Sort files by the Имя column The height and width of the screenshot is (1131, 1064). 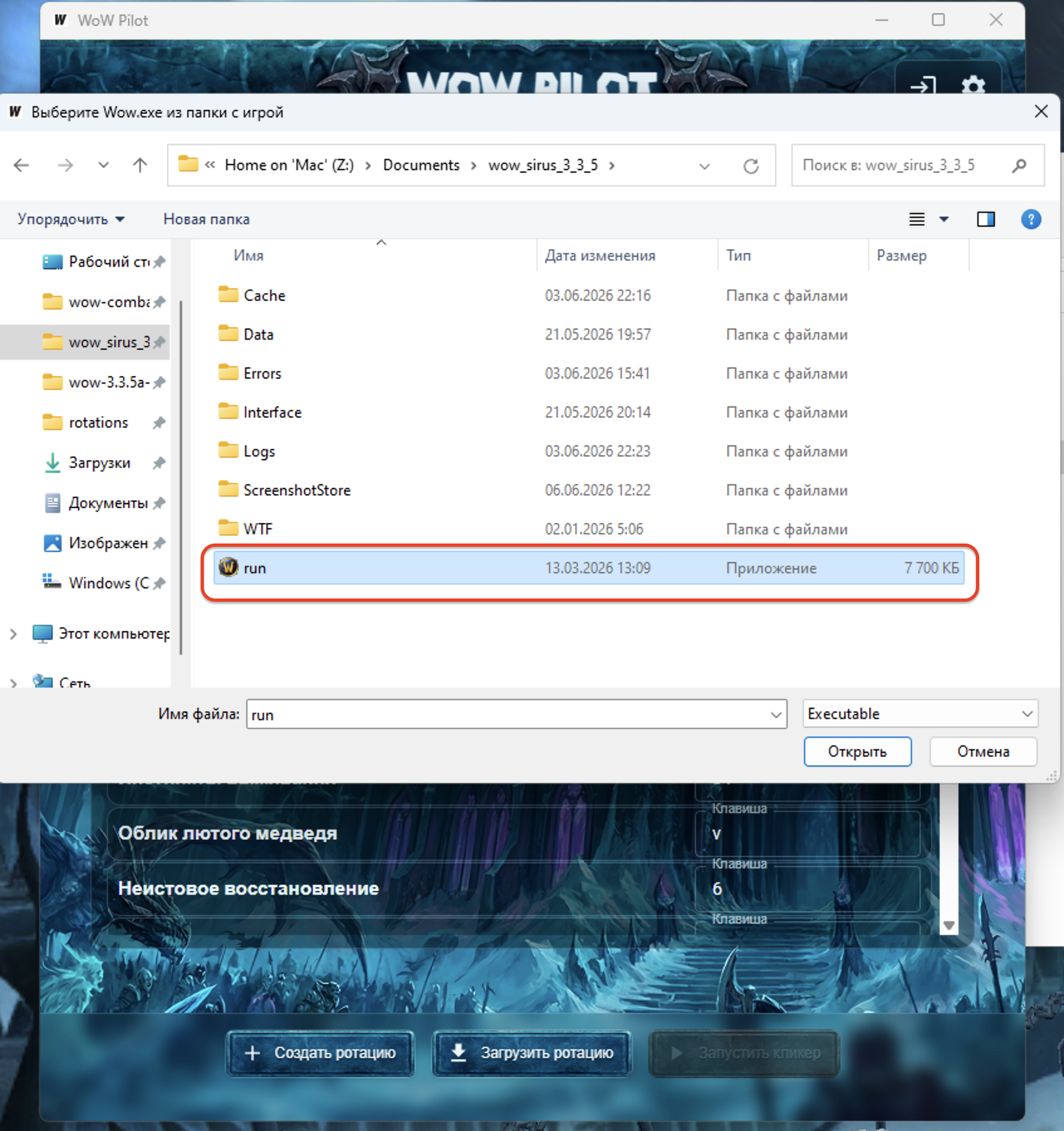tap(249, 256)
